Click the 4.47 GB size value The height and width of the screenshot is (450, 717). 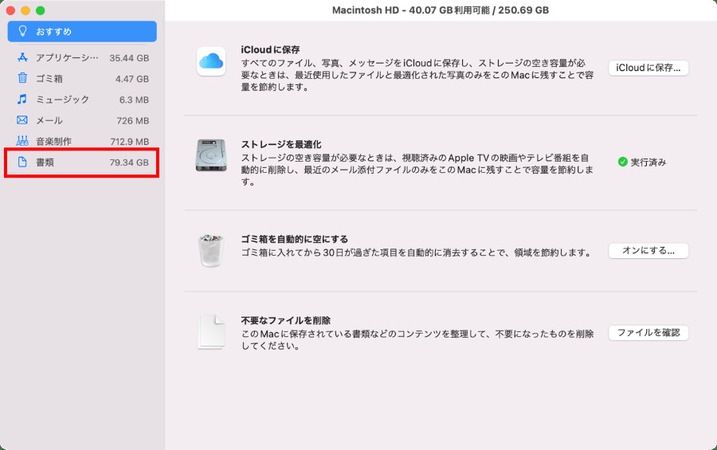tap(132, 79)
